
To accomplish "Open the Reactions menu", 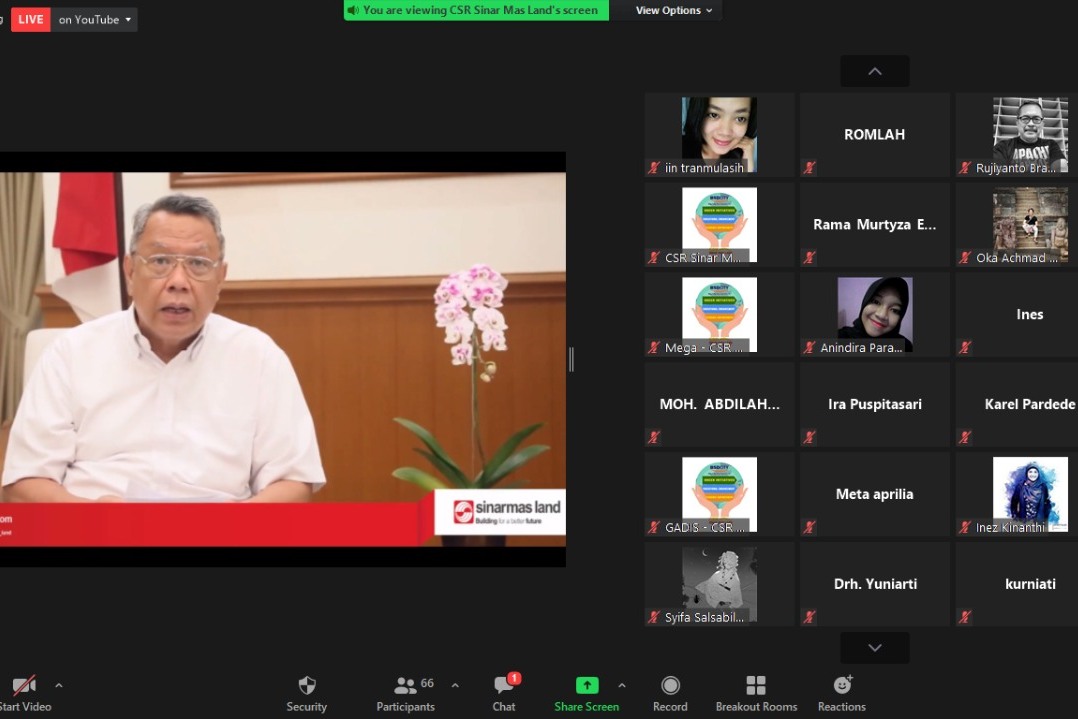I will (x=842, y=686).
